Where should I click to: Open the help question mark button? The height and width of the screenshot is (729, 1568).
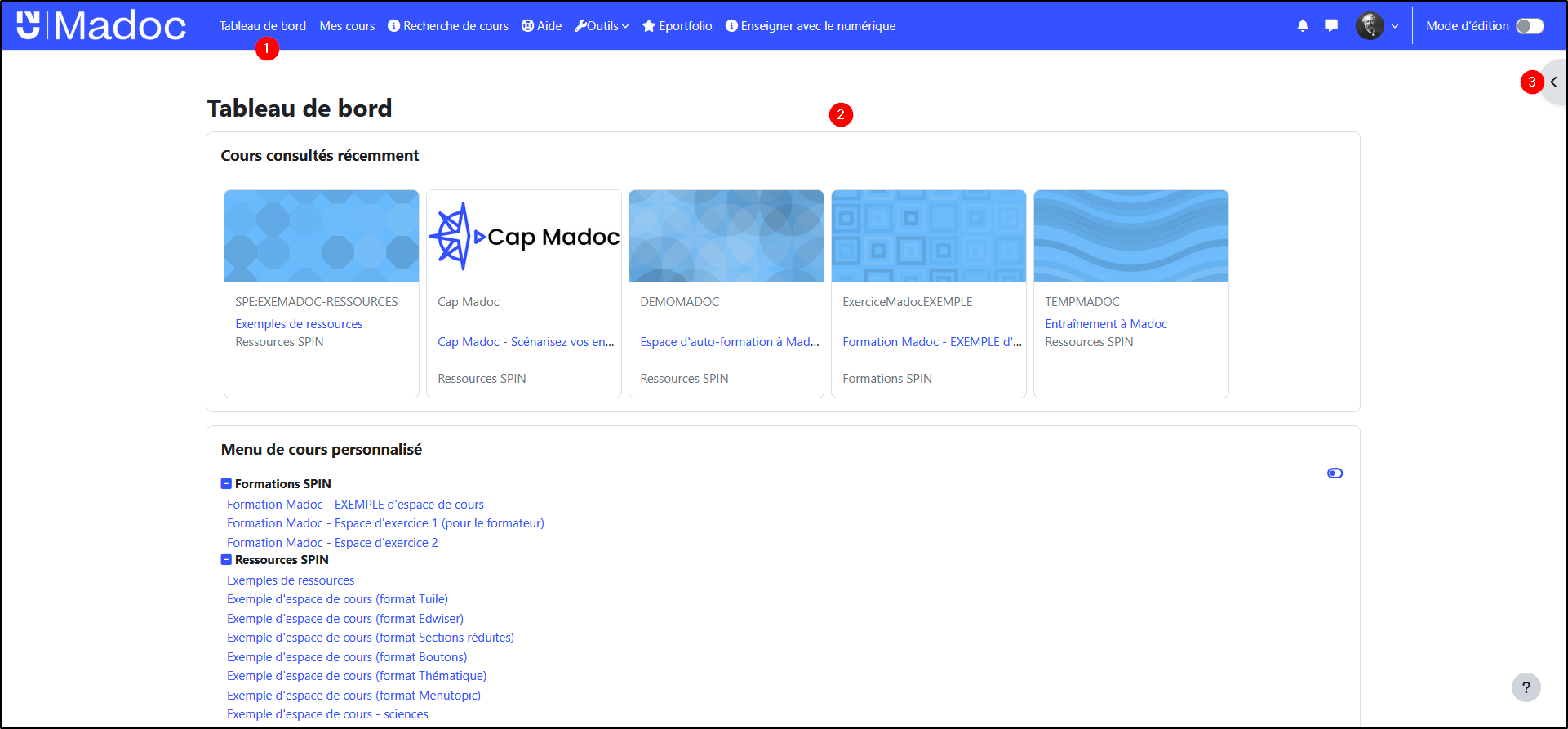pos(1526,687)
